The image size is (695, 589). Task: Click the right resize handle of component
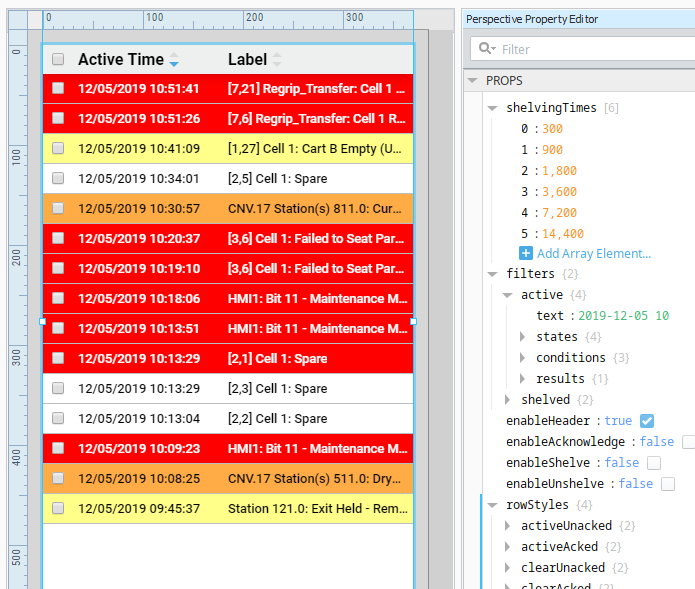click(x=414, y=321)
